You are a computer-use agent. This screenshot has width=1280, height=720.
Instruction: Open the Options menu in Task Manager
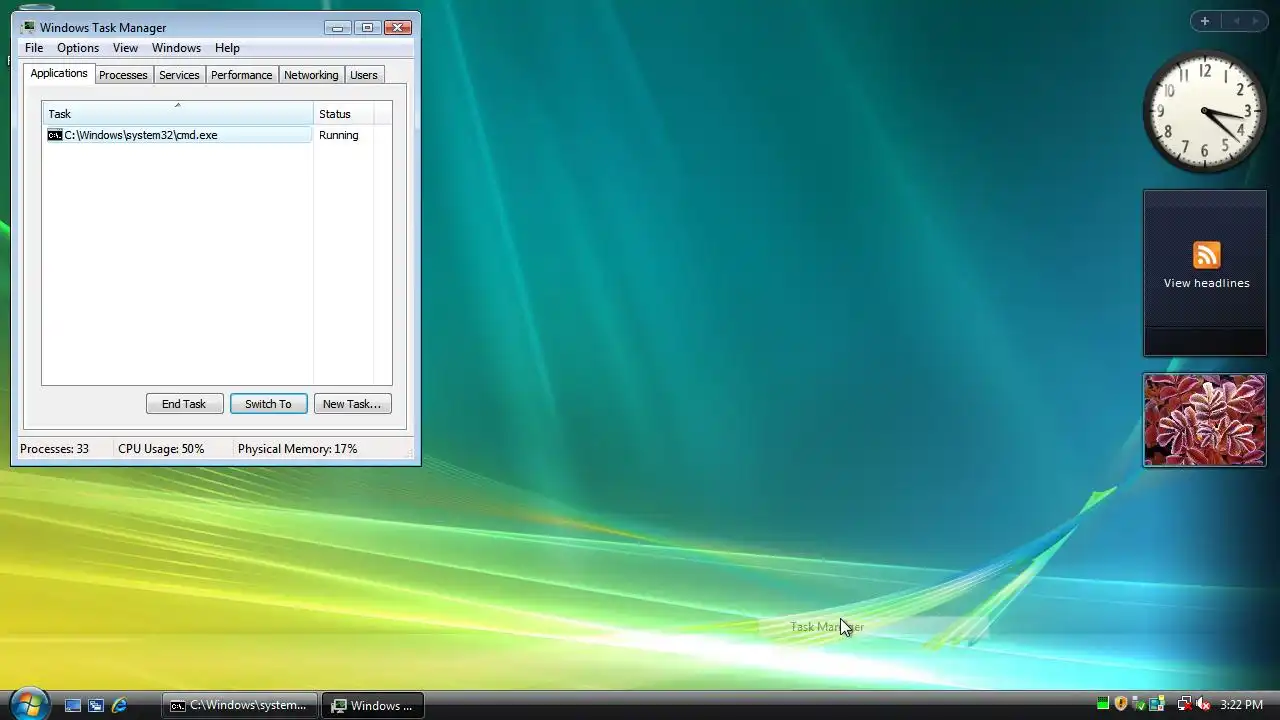click(x=78, y=48)
